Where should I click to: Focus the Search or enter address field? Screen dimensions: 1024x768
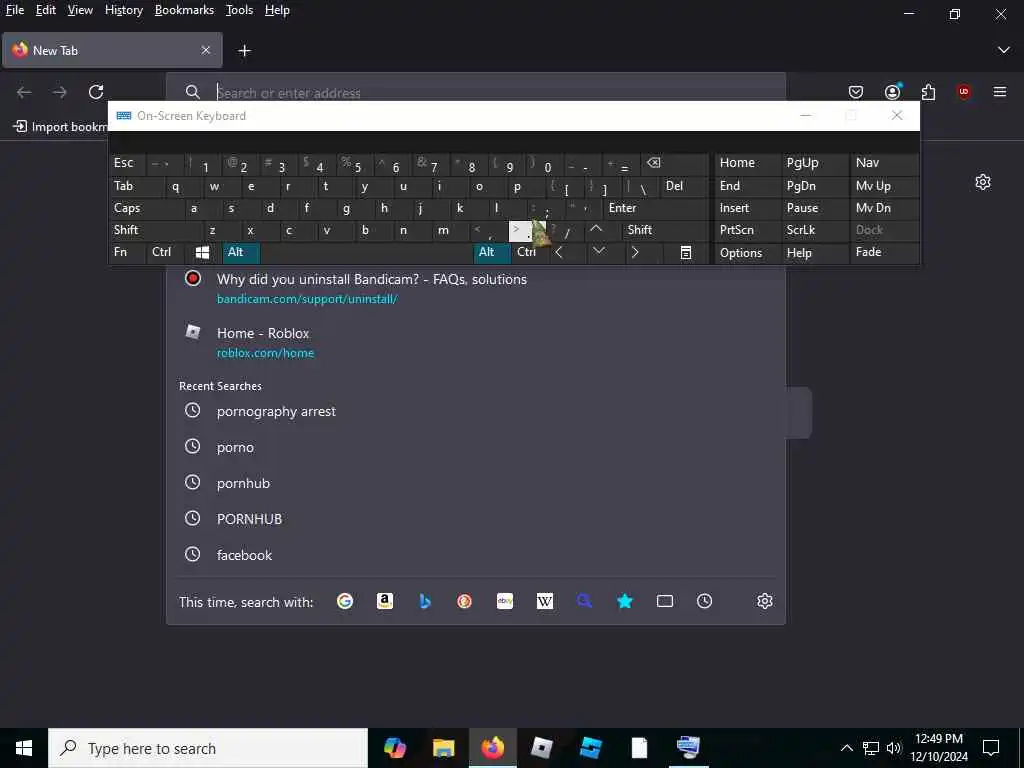click(475, 92)
